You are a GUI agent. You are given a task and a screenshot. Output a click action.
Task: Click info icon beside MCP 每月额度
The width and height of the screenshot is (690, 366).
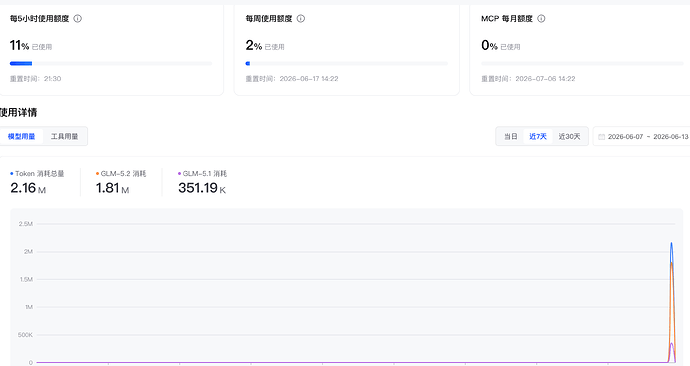[x=541, y=18]
